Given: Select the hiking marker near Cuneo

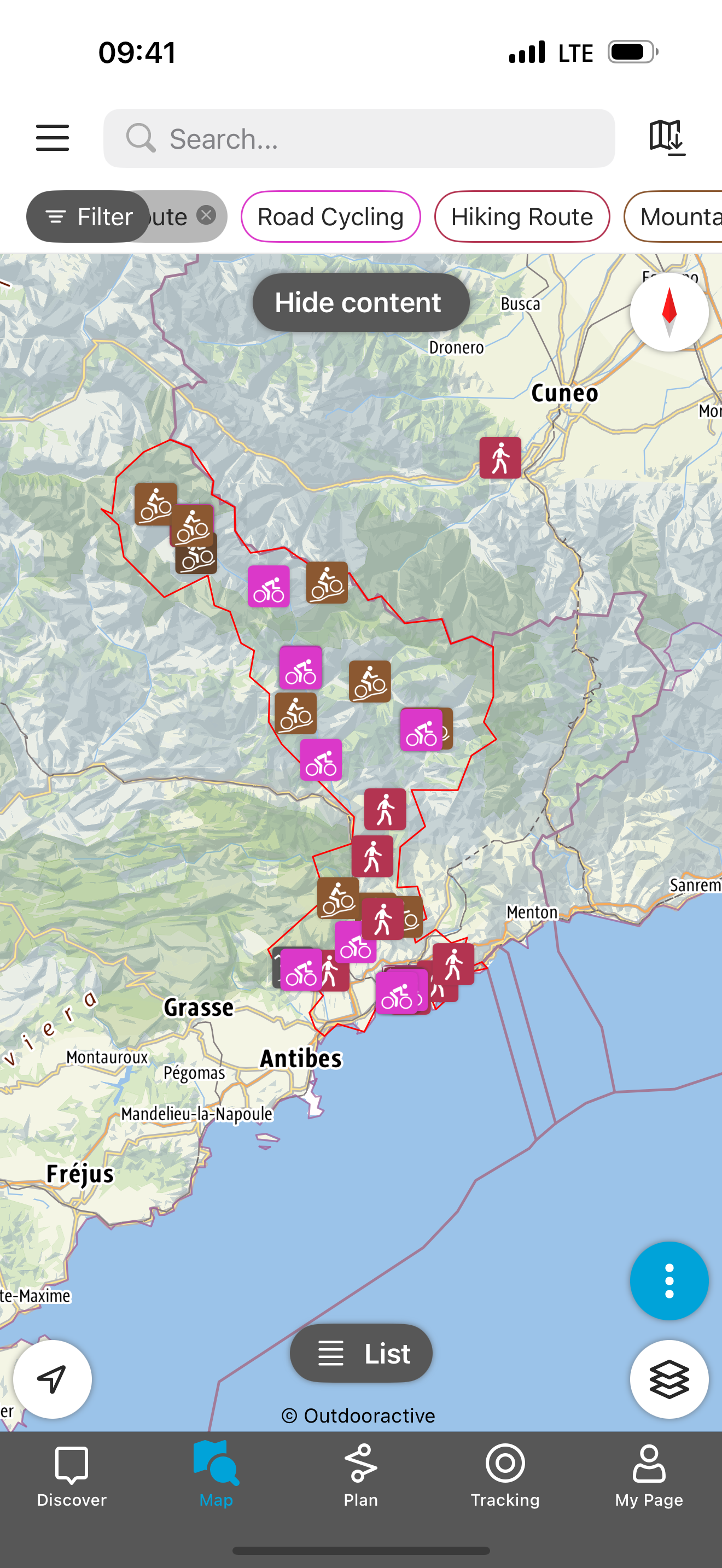Looking at the screenshot, I should coord(500,458).
